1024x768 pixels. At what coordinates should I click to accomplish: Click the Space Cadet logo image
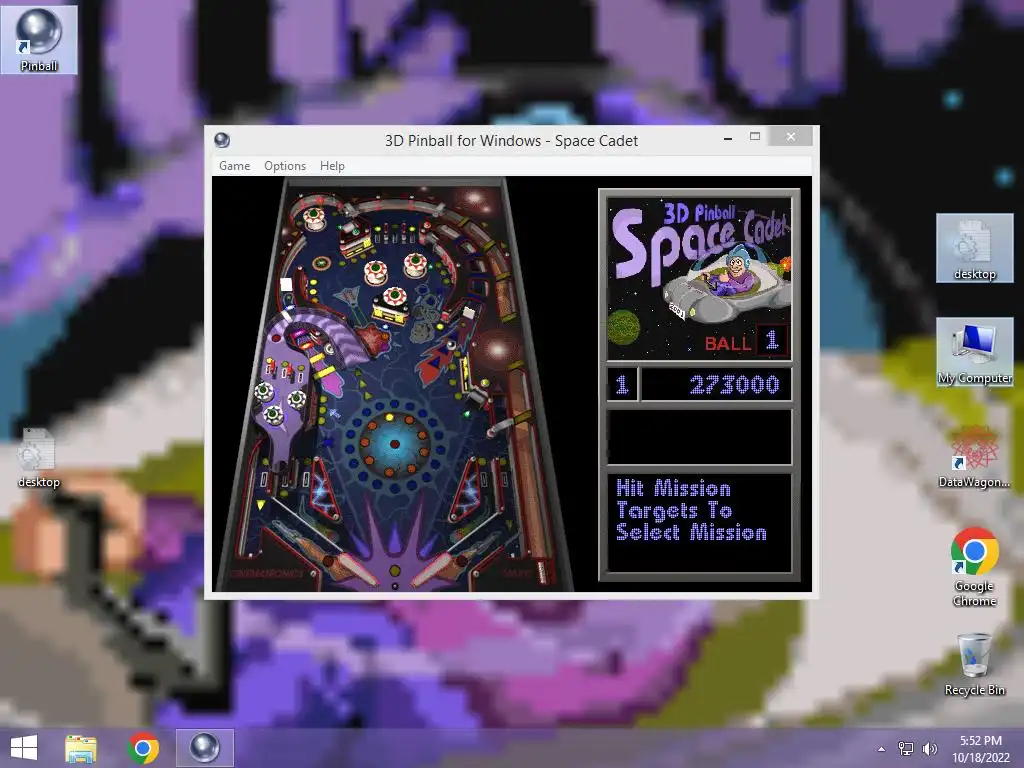point(699,279)
